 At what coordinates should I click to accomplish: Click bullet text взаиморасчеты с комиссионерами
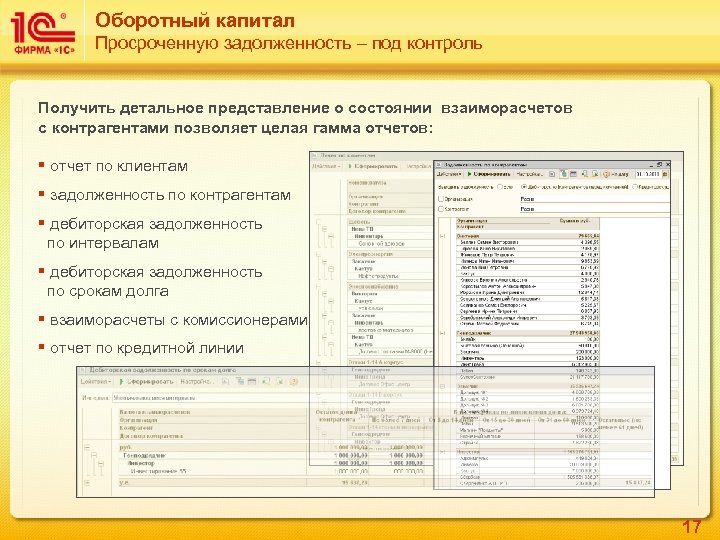pyautogui.click(x=178, y=320)
